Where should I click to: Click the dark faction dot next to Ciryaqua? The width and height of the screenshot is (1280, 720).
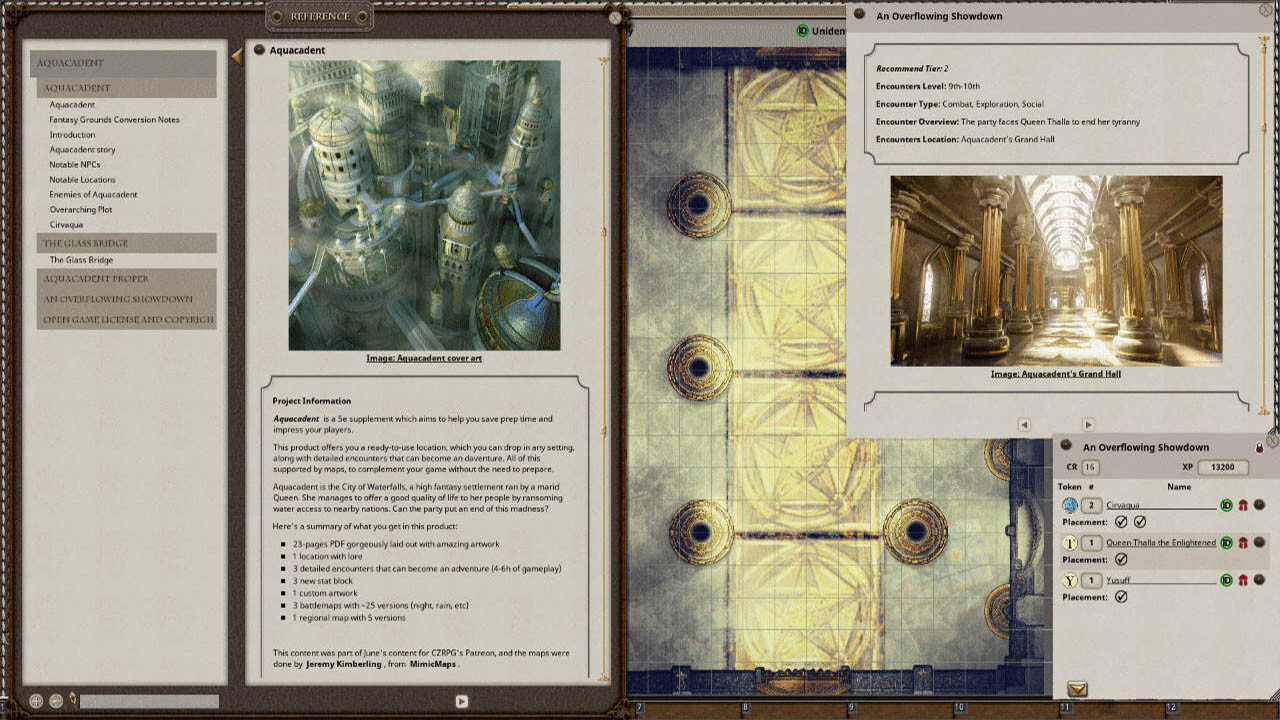coord(1260,506)
